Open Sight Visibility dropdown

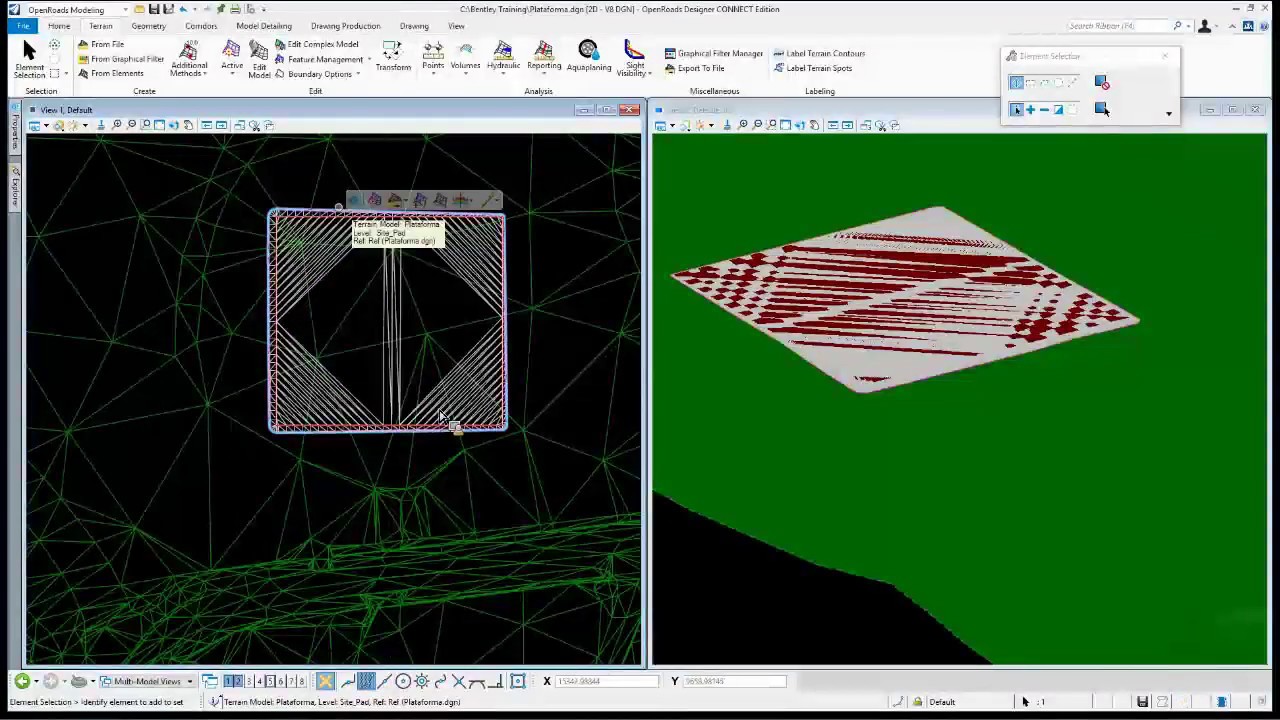(x=634, y=59)
